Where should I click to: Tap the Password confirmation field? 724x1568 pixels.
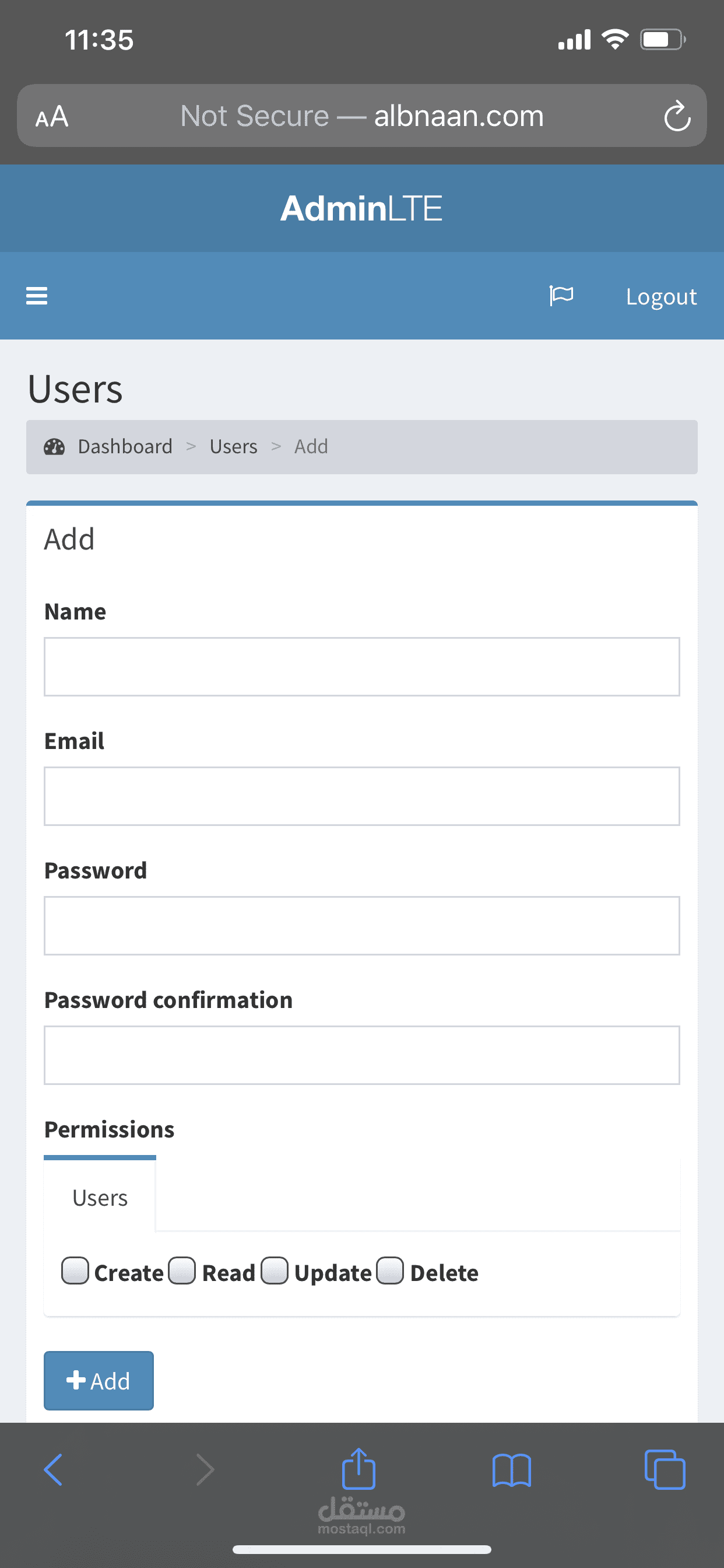click(361, 1055)
